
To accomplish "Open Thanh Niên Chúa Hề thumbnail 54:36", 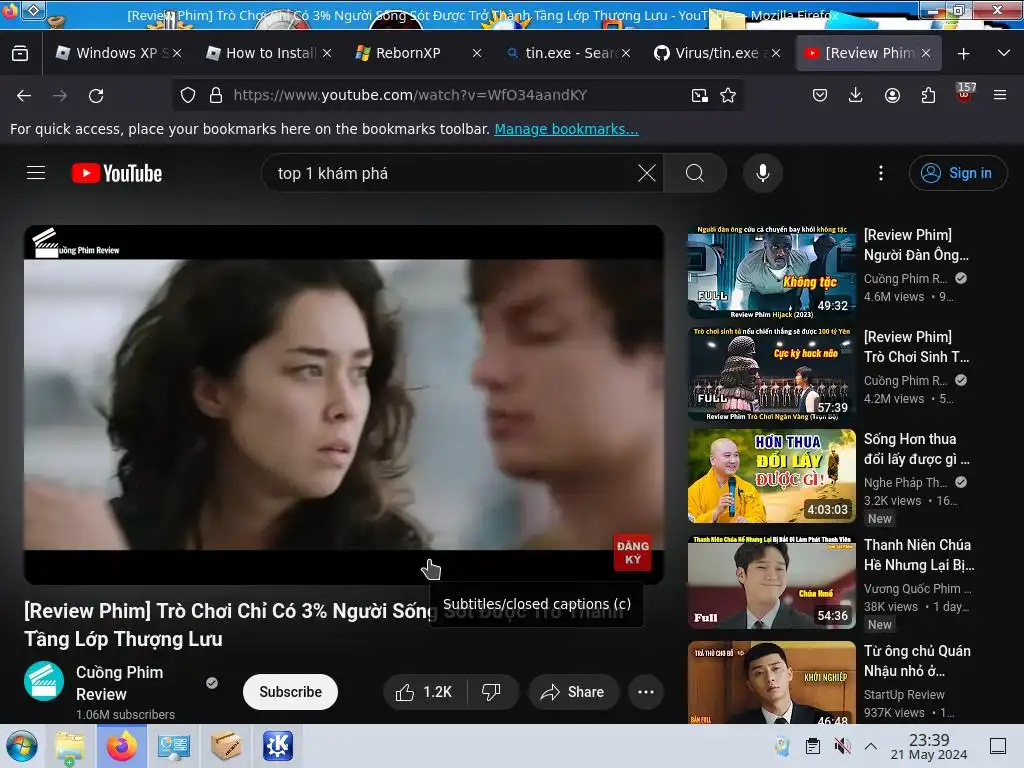I will pos(771,582).
